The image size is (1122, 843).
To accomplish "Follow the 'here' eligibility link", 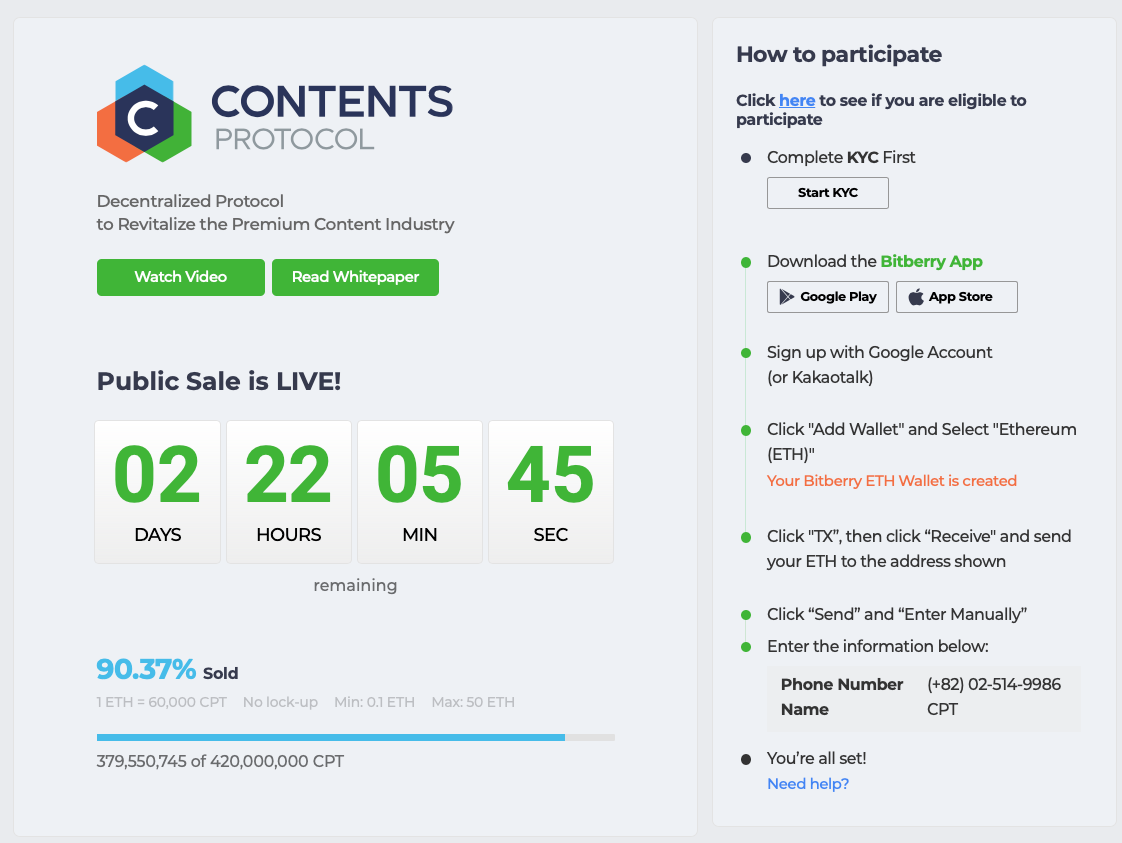I will (796, 101).
